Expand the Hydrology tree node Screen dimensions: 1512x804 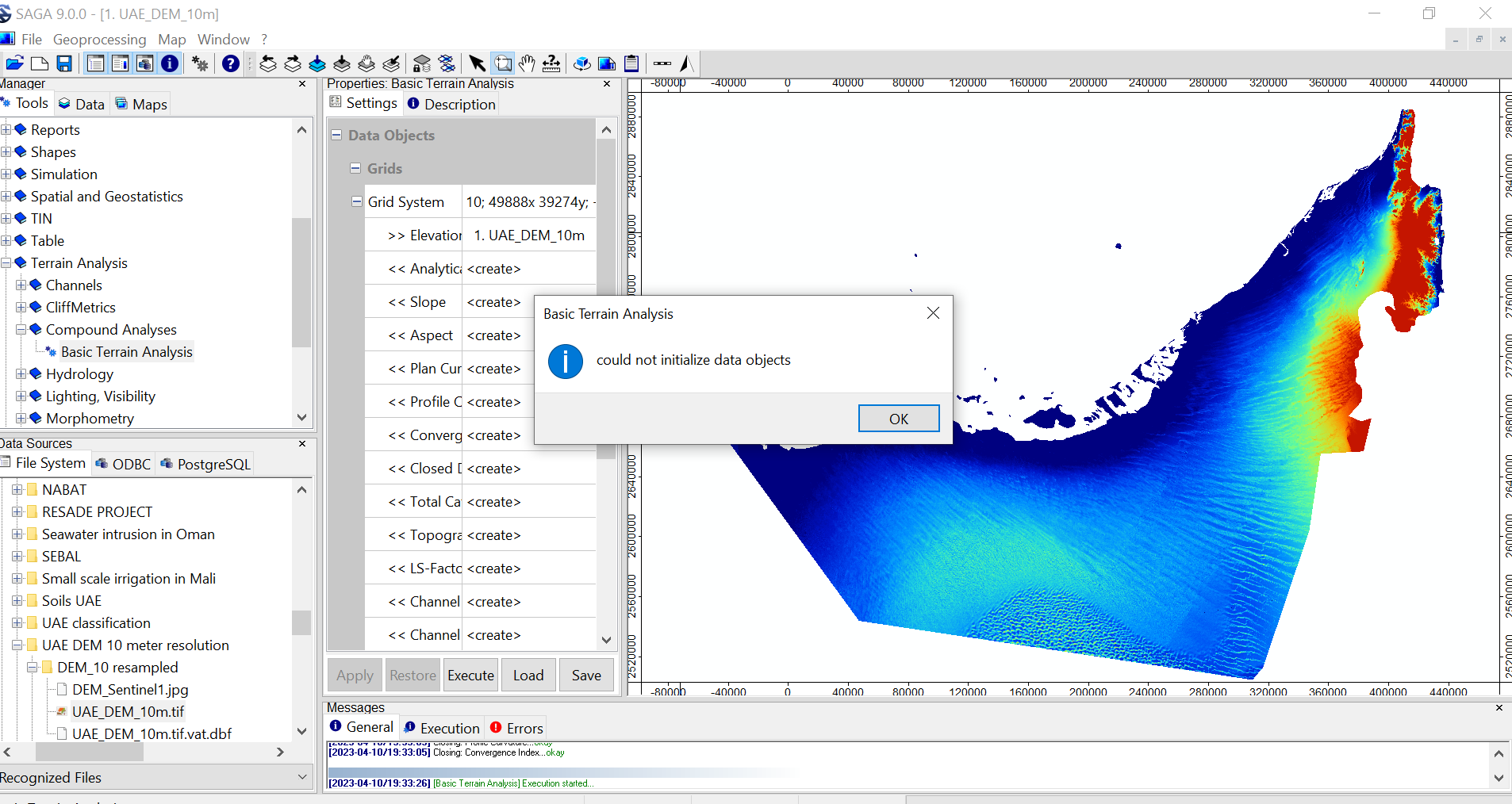pos(21,373)
